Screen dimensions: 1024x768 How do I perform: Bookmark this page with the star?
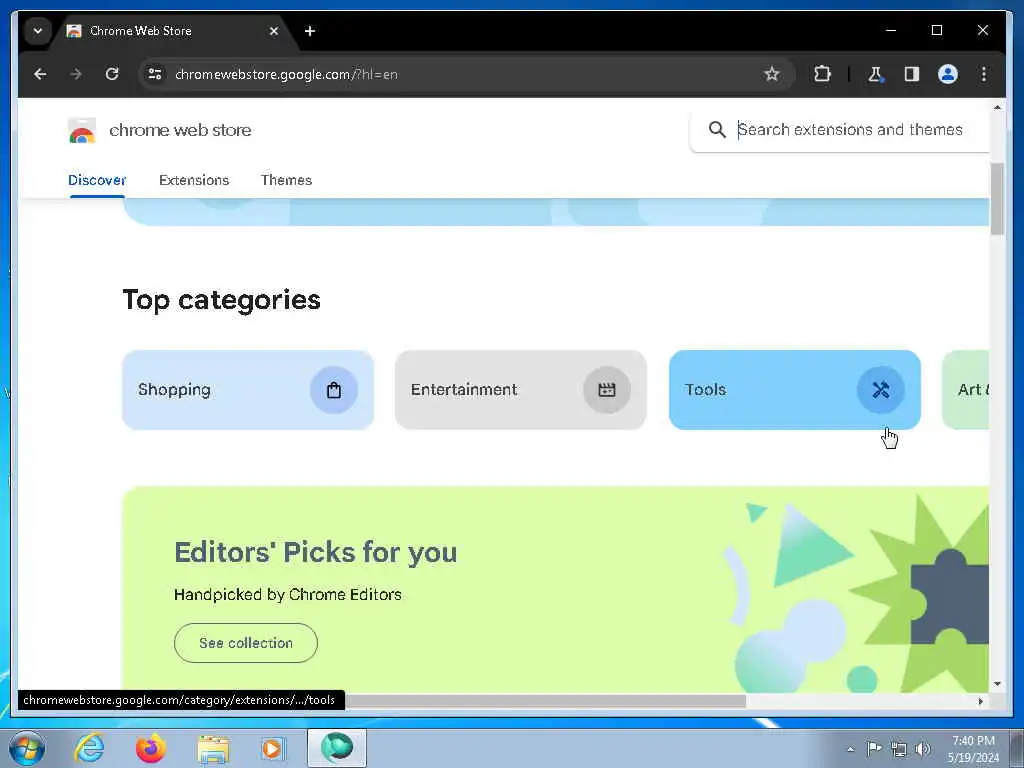772,74
